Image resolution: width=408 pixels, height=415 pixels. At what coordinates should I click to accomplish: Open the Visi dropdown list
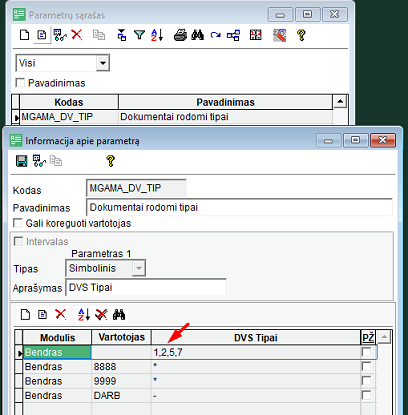(103, 63)
